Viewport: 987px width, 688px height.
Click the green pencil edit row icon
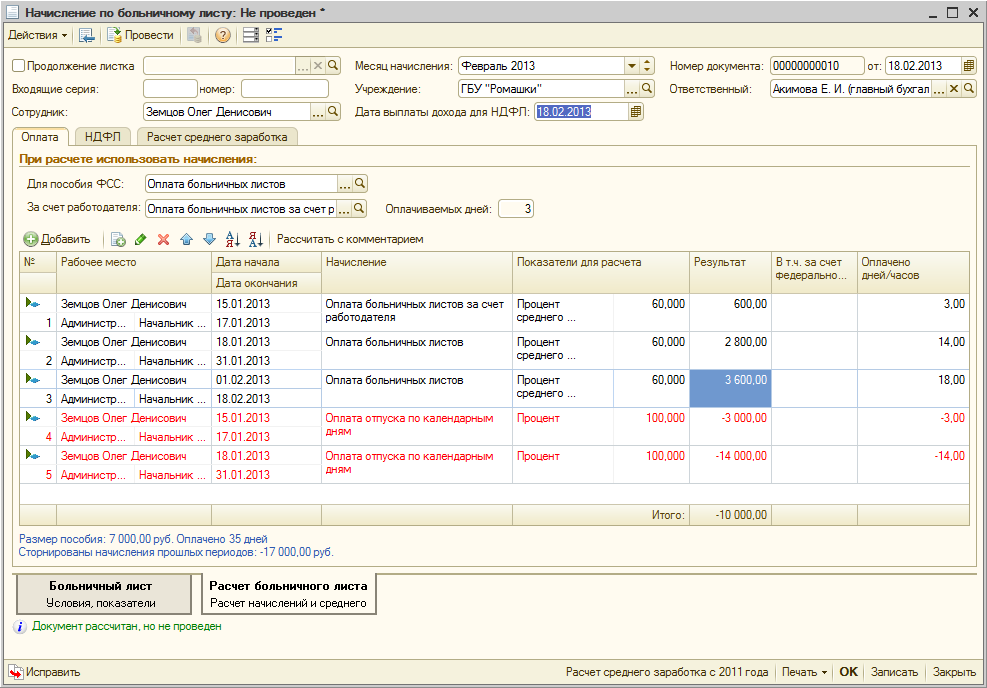click(x=141, y=240)
